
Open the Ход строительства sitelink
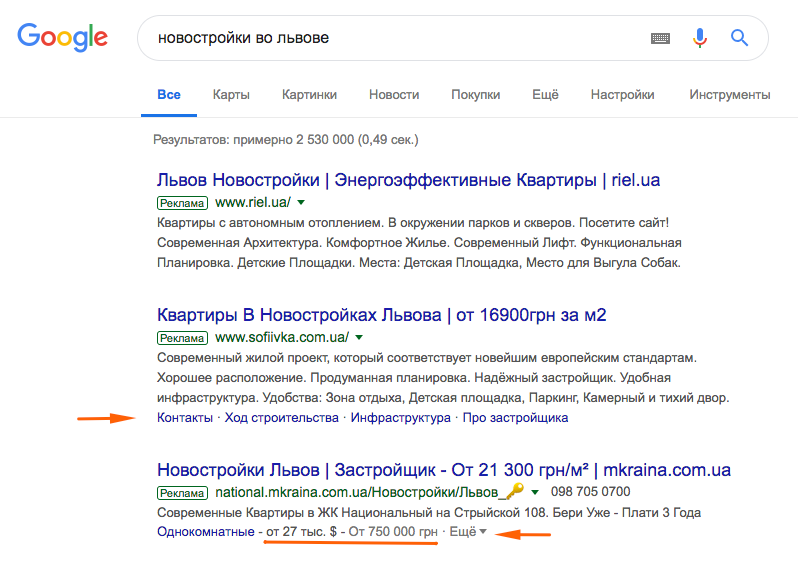point(281,418)
